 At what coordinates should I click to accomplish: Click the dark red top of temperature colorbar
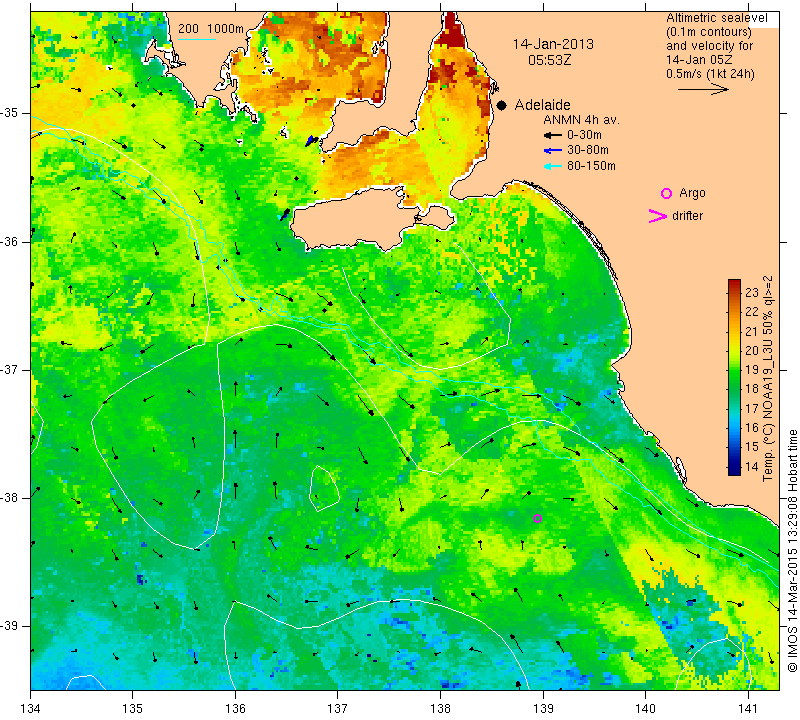[x=734, y=284]
